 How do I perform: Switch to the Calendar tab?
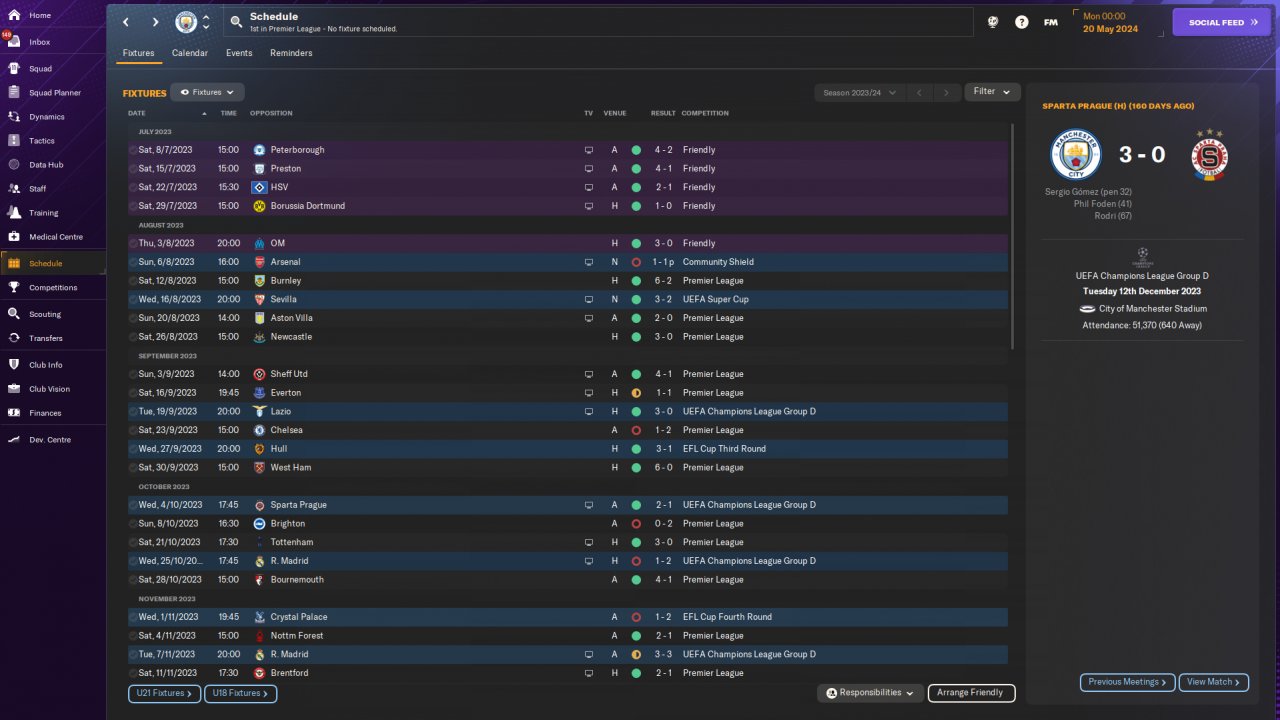tap(190, 53)
